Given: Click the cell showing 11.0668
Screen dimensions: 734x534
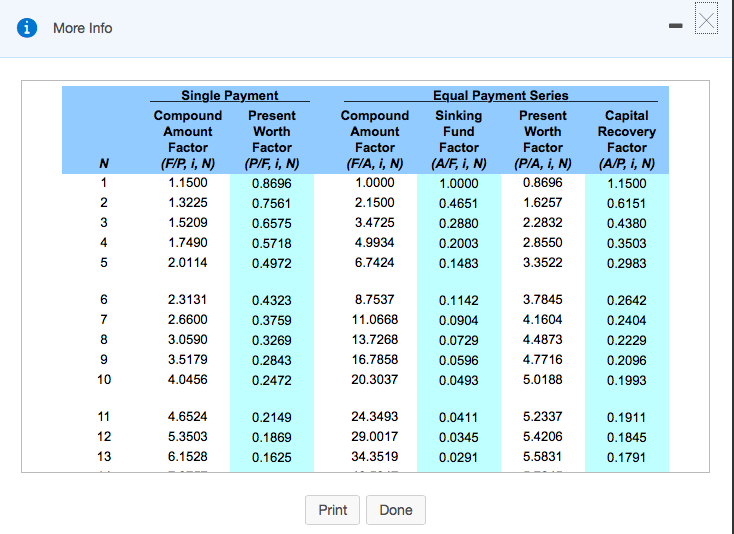Looking at the screenshot, I should point(375,320).
